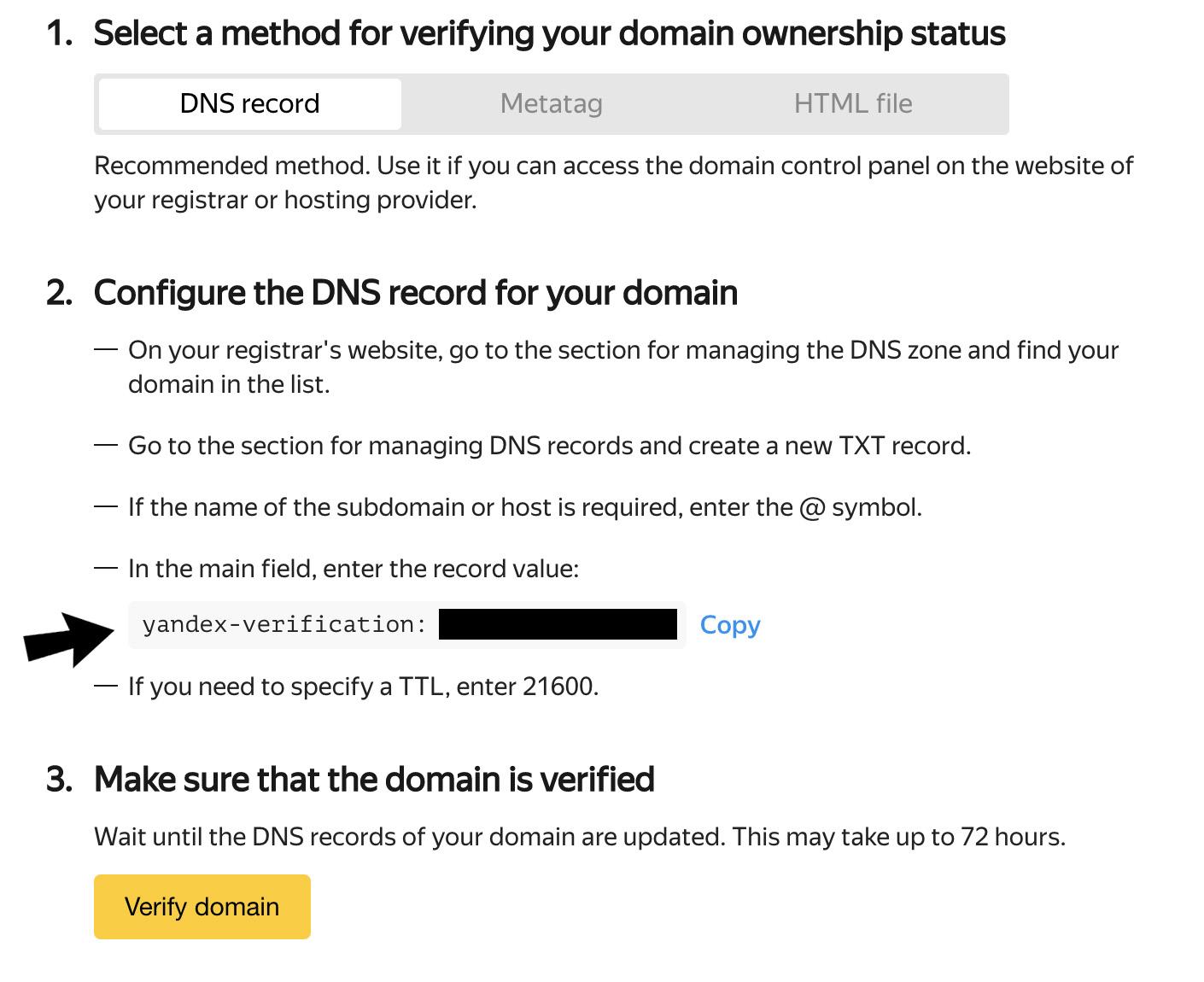Select the DNS record tab
The height and width of the screenshot is (982, 1204).
pos(249,104)
